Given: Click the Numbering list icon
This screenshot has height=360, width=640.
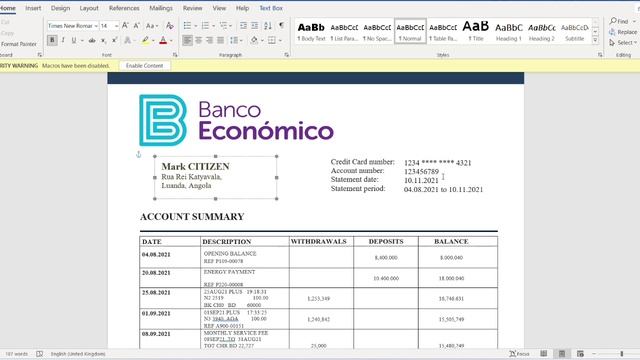Looking at the screenshot, I should tap(205, 25).
